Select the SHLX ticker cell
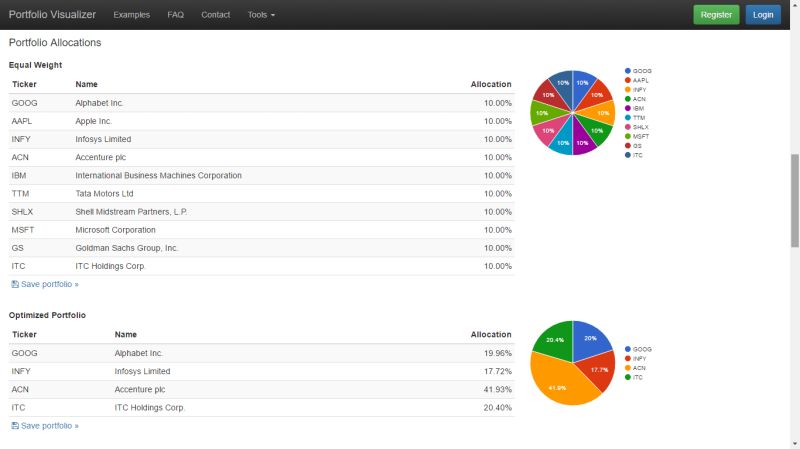 coord(22,212)
